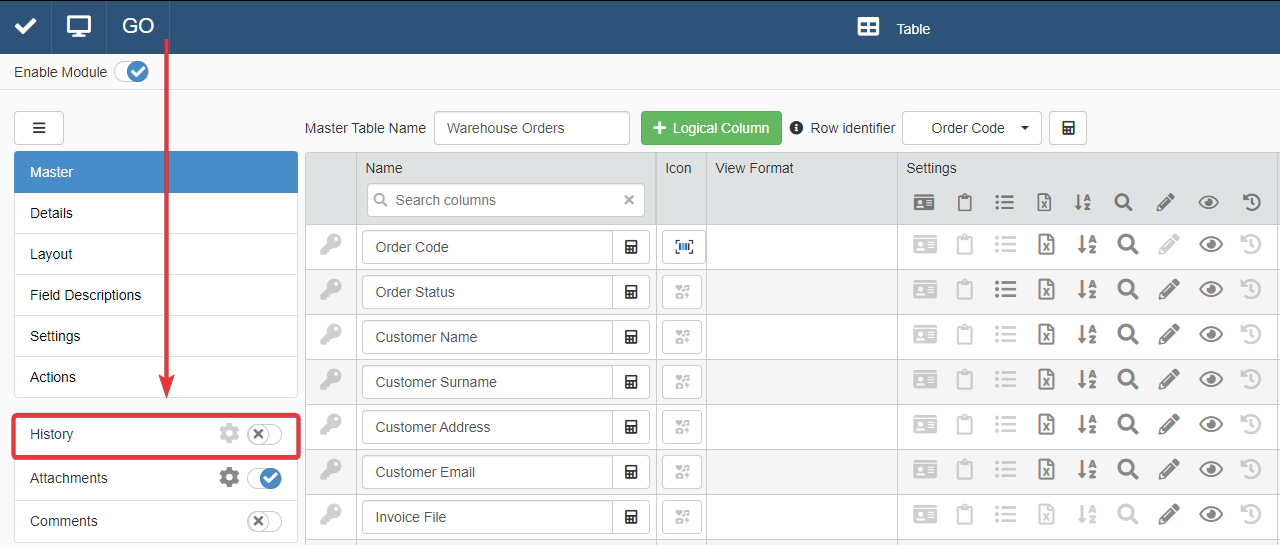The height and width of the screenshot is (545, 1280).
Task: Click the pencil edit icon in Customer Name row
Action: coord(1166,336)
